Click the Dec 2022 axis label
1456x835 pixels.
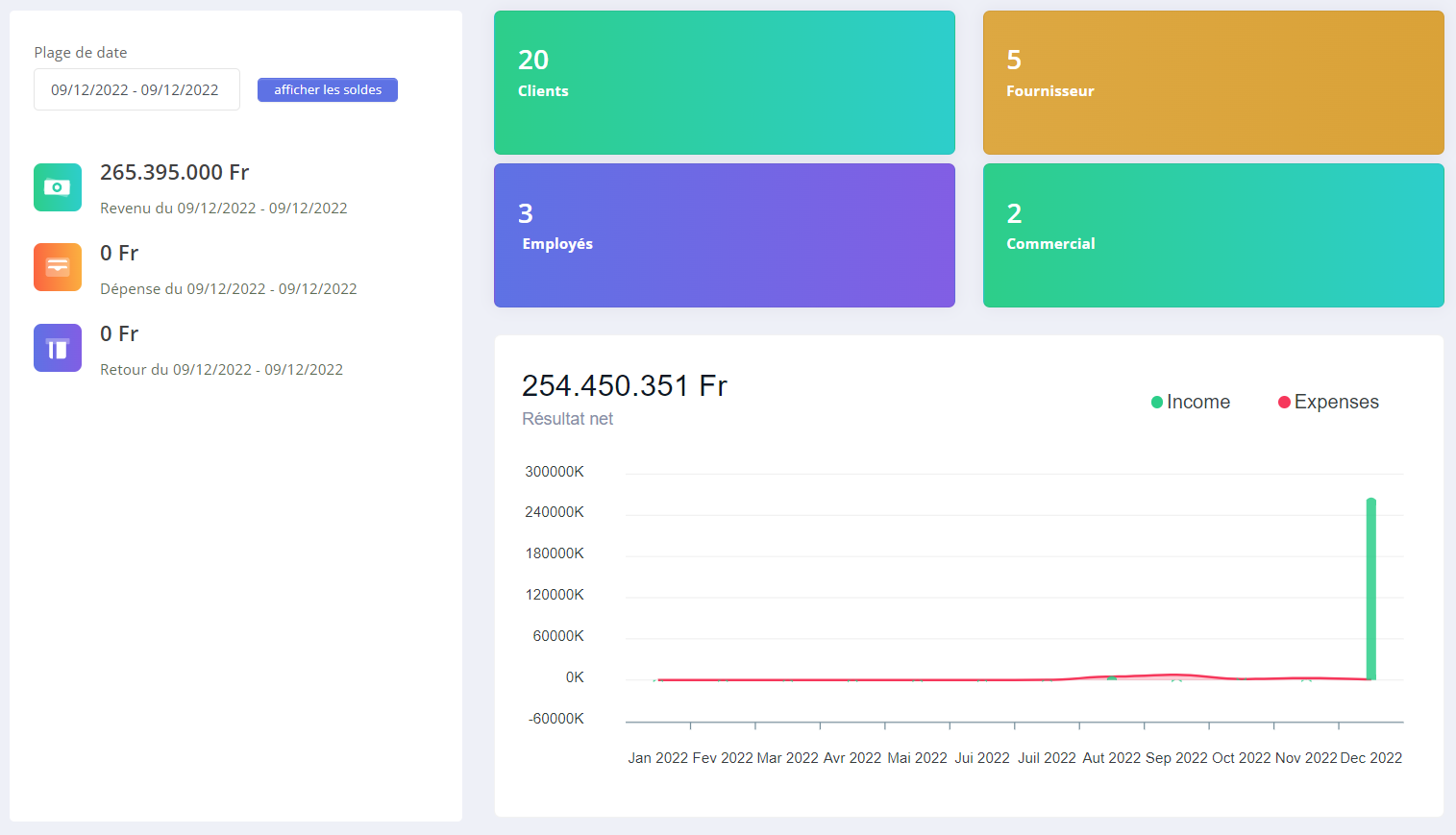click(x=1370, y=758)
